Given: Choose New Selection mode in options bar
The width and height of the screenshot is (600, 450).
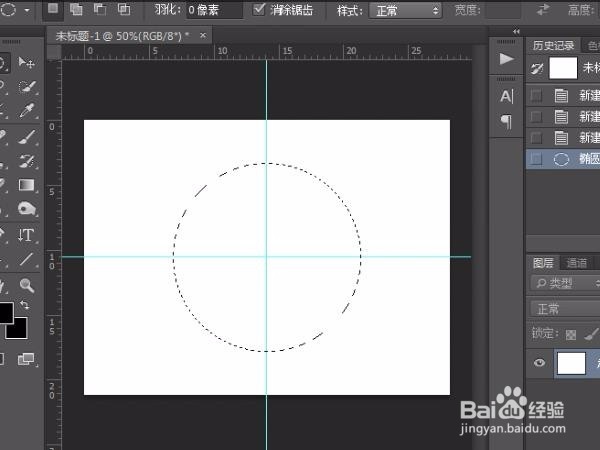Looking at the screenshot, I should pyautogui.click(x=53, y=10).
